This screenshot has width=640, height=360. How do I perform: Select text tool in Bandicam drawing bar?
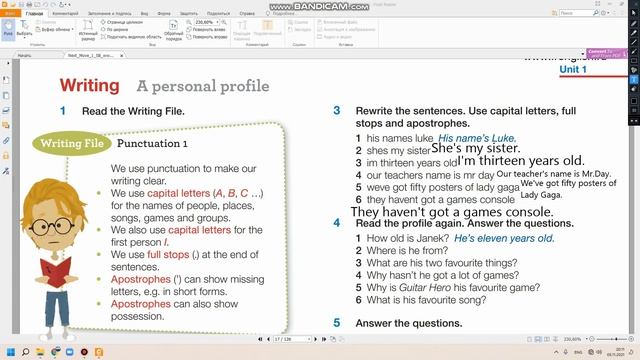[x=633, y=79]
